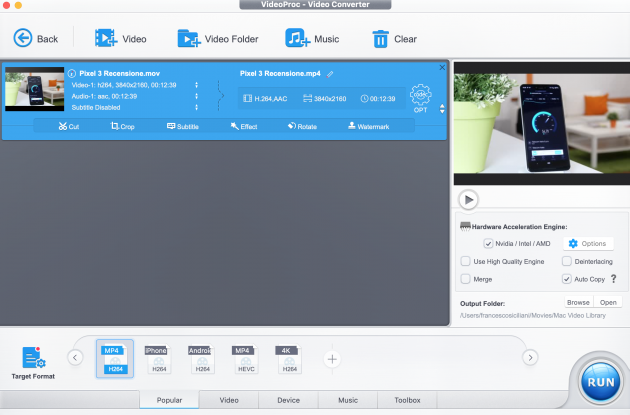Image resolution: width=630 pixels, height=415 pixels.
Task: Reorder the item with the up/down arrows
Action: click(442, 109)
